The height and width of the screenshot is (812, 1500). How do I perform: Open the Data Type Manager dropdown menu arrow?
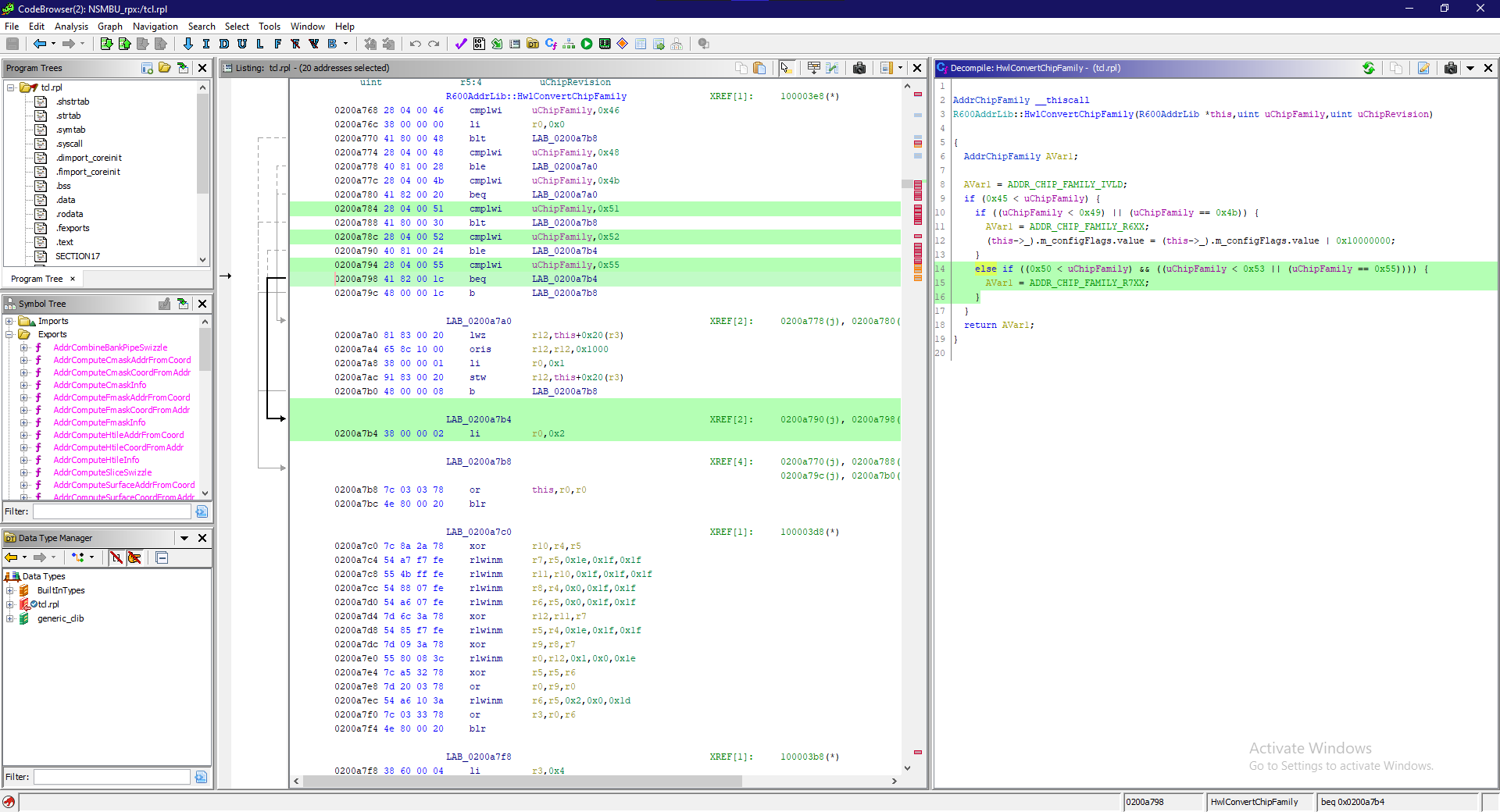(x=184, y=538)
